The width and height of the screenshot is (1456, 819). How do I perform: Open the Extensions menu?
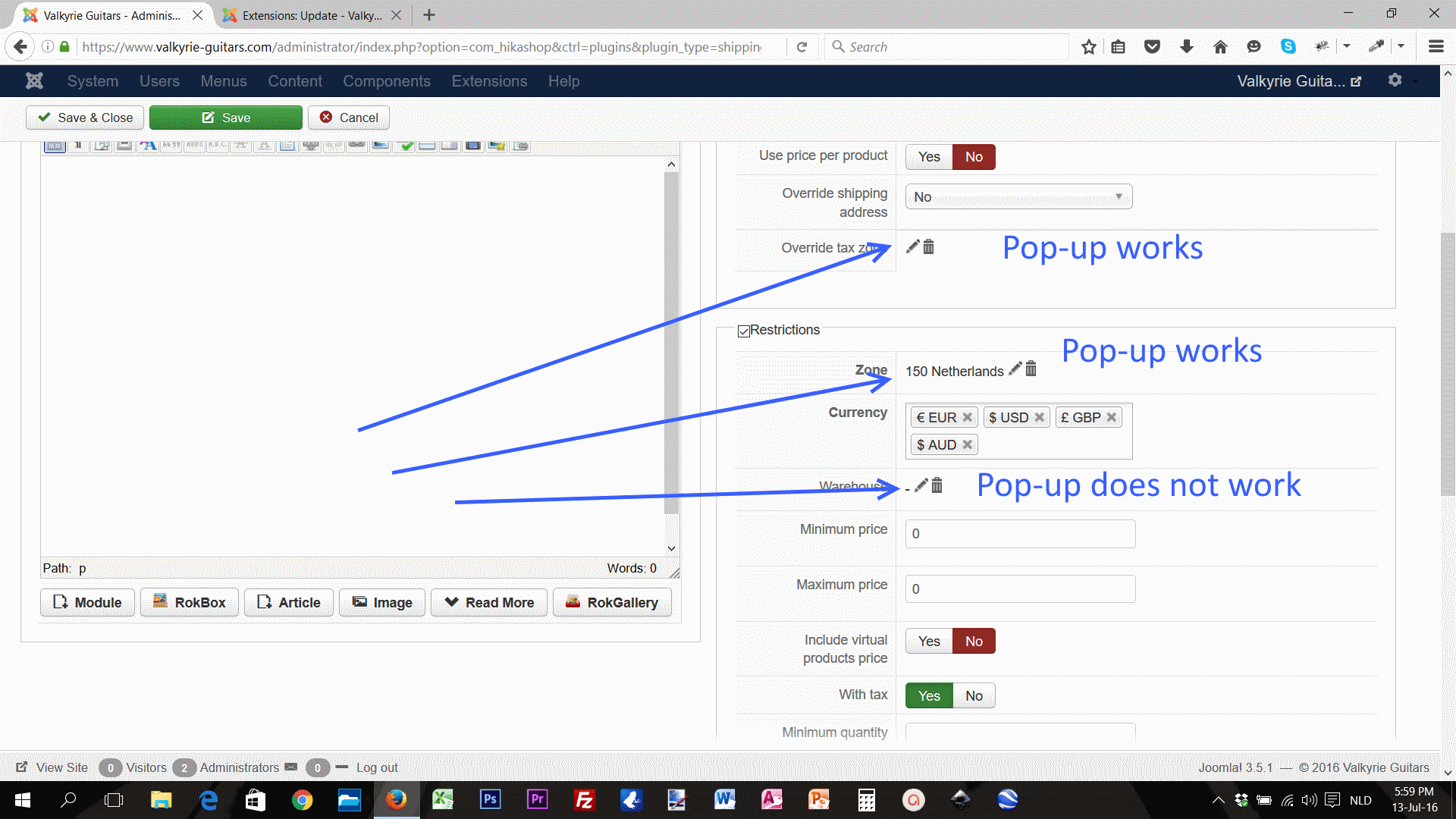(x=489, y=81)
